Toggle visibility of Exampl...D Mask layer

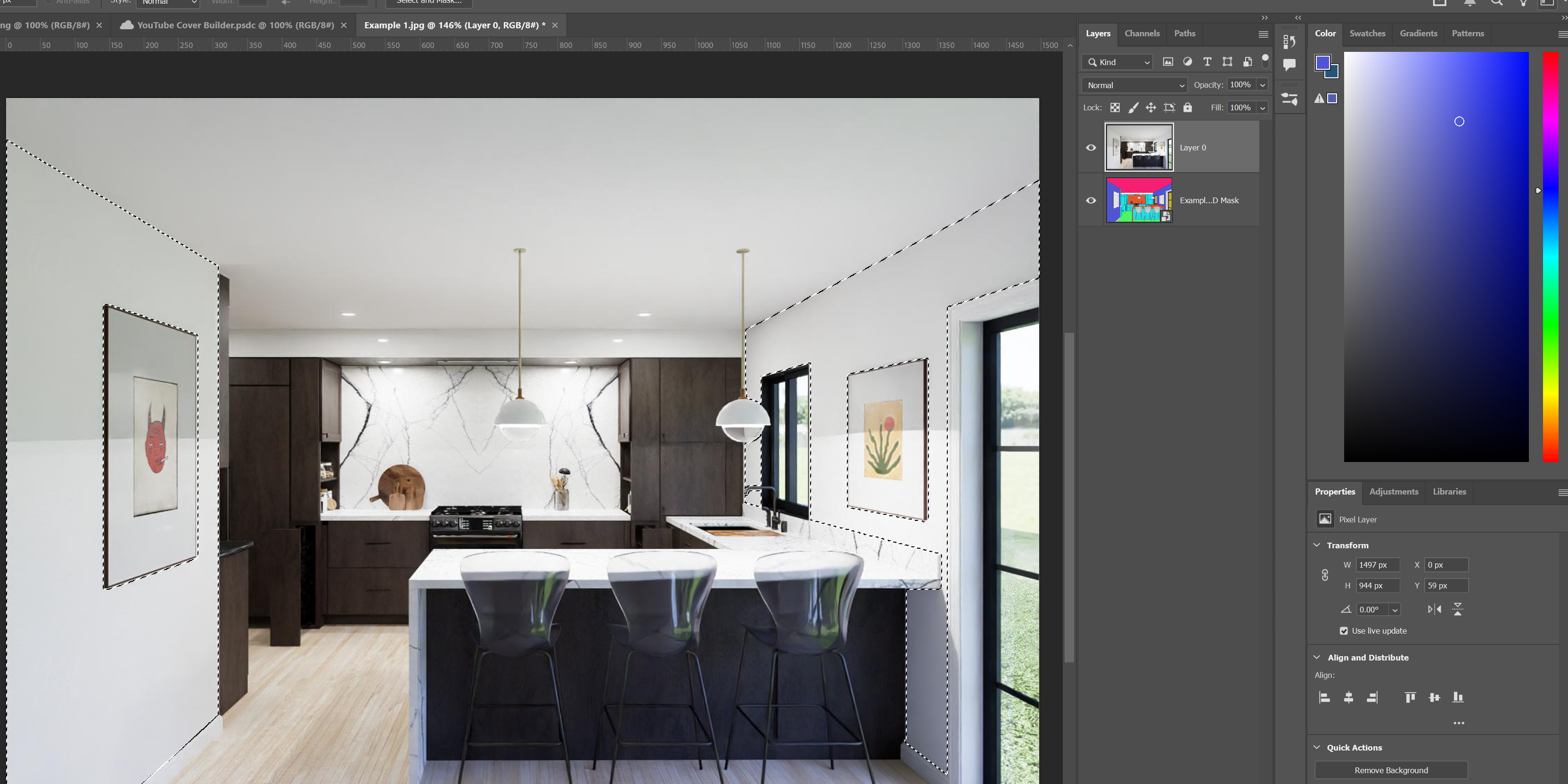click(1091, 200)
